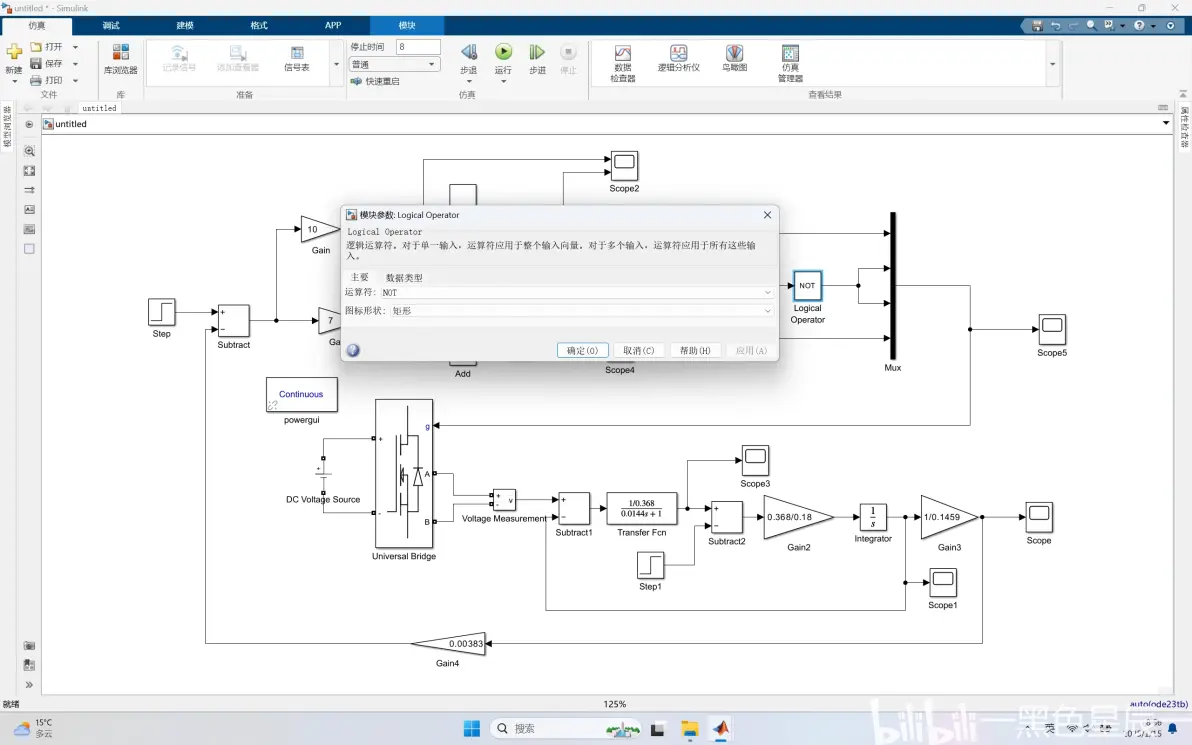Click the 取消(C) cancel button

click(639, 350)
